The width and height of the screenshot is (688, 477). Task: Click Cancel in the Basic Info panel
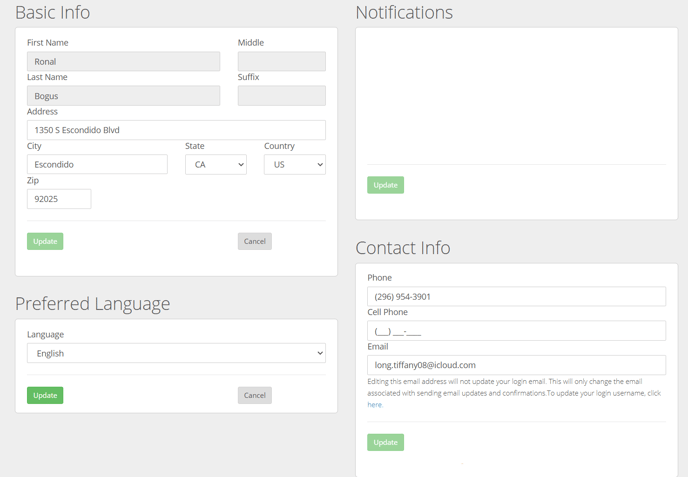point(254,241)
